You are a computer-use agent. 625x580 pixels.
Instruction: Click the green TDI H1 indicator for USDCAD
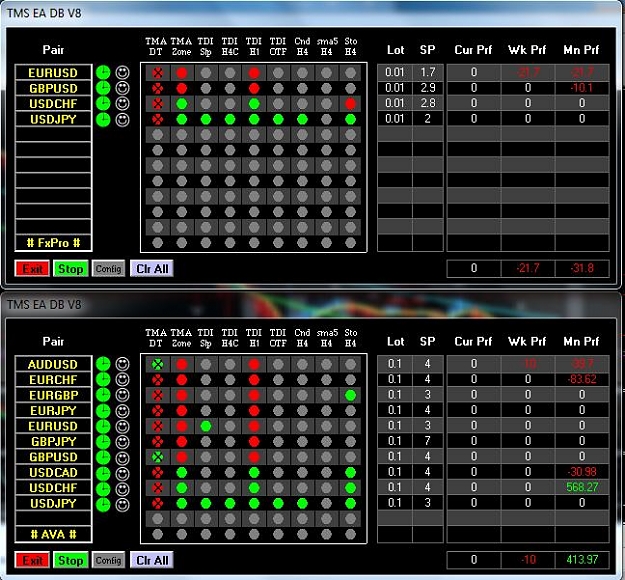(254, 473)
